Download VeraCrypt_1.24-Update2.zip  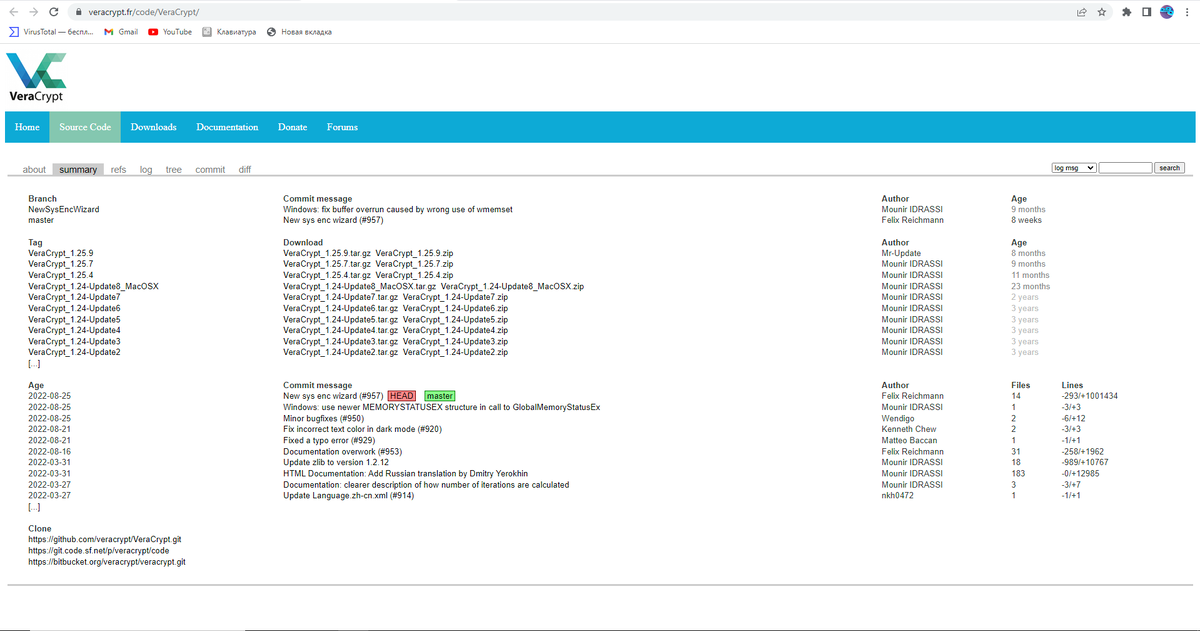(x=455, y=352)
